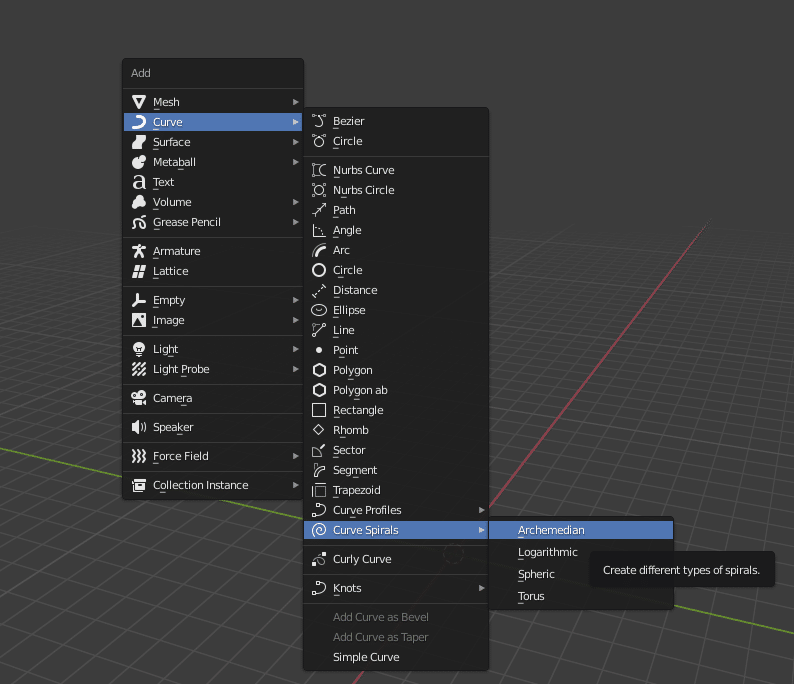Add a Point curve
Screen dimensions: 794x684
point(396,350)
